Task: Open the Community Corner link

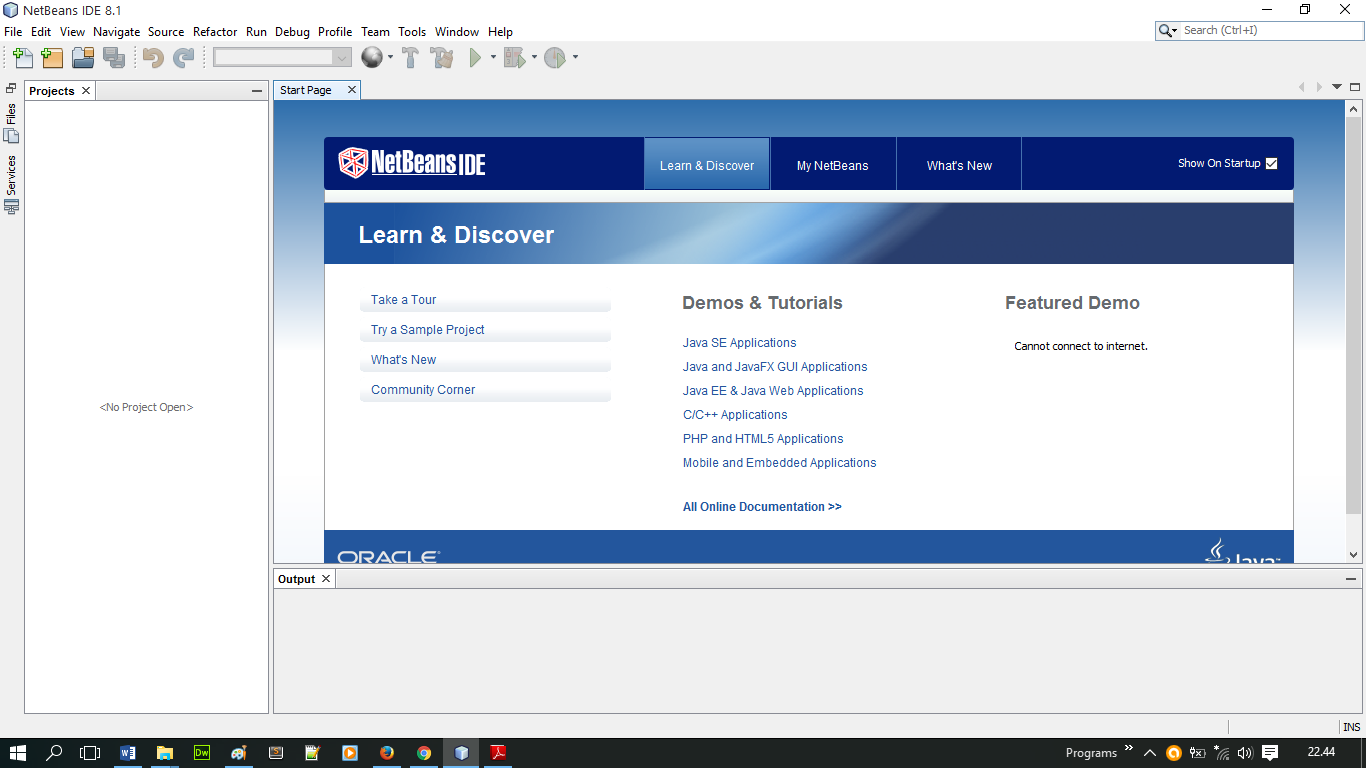Action: (423, 390)
